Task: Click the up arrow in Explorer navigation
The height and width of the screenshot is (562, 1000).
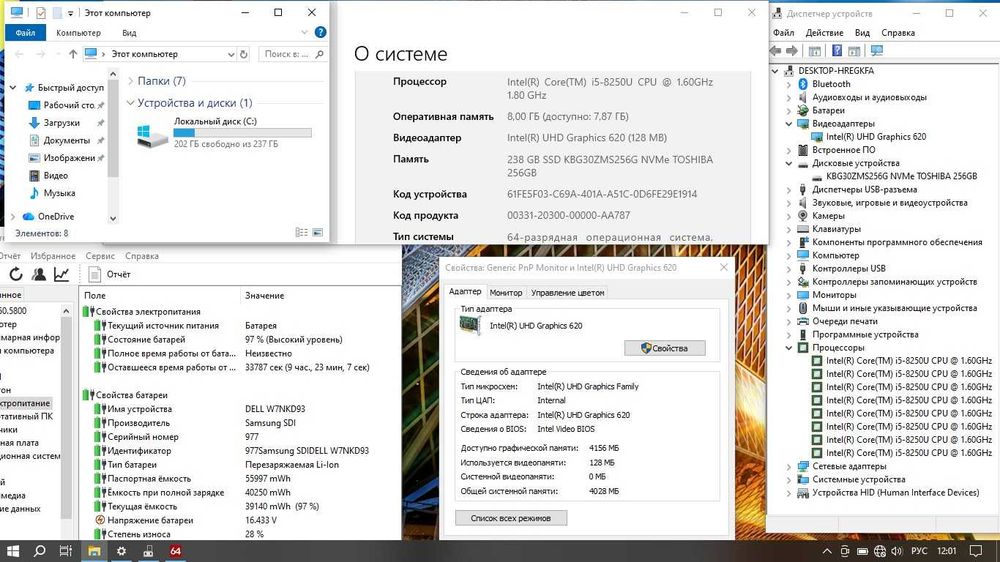Action: tap(73, 54)
